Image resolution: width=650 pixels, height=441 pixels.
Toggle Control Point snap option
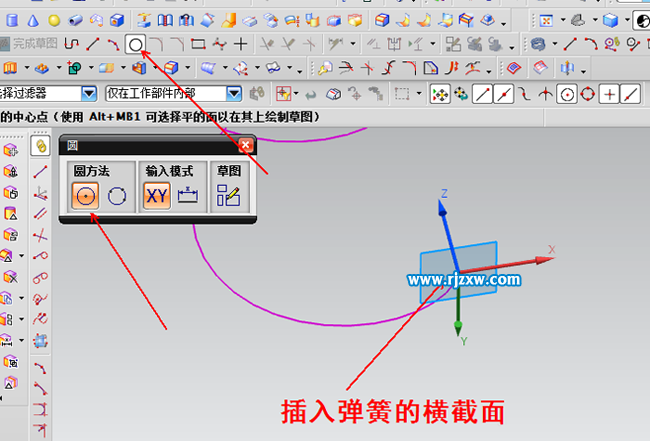pyautogui.click(x=525, y=94)
